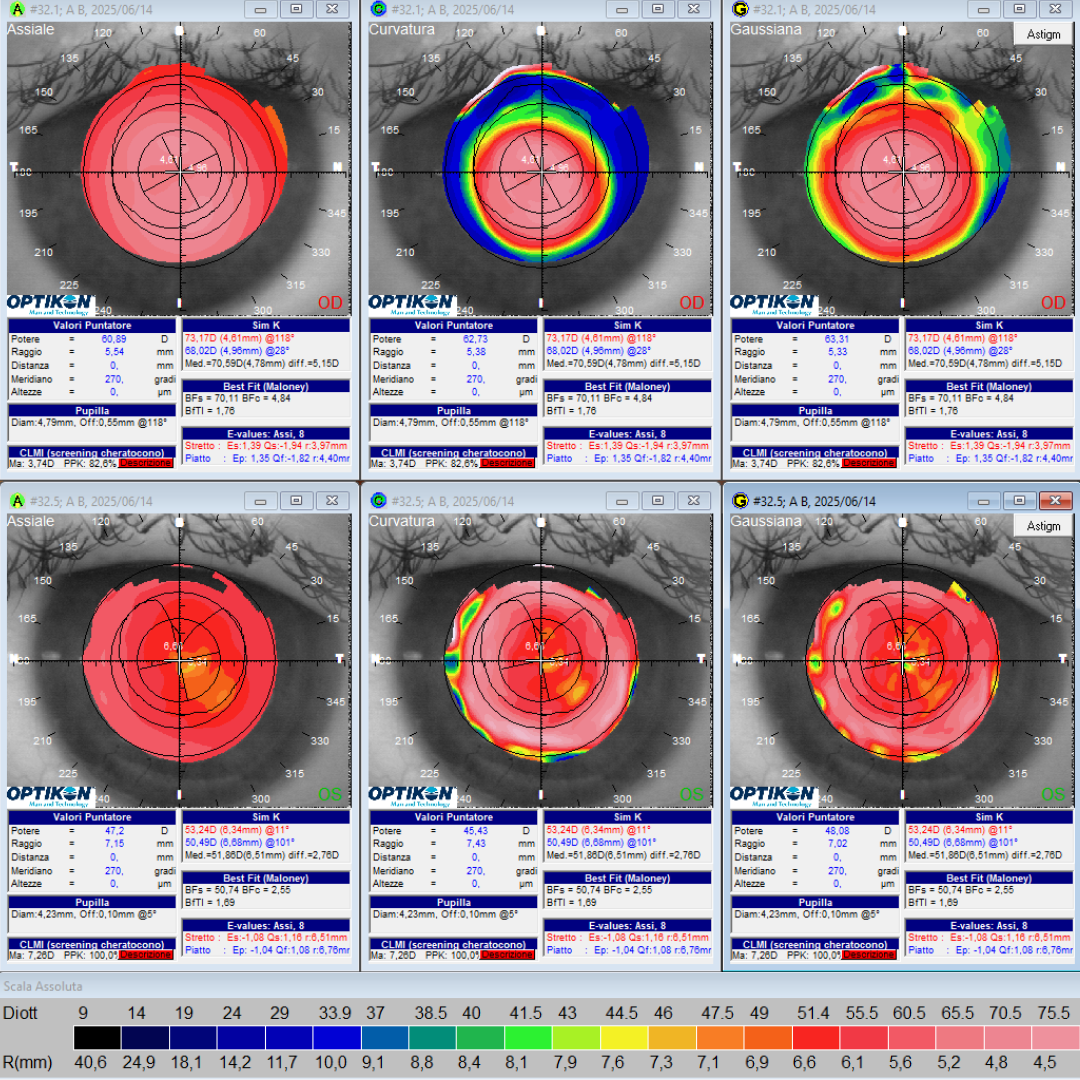Select the 75.5 diopter pink swatch on the scale
The image size is (1080, 1080).
point(1055,1040)
